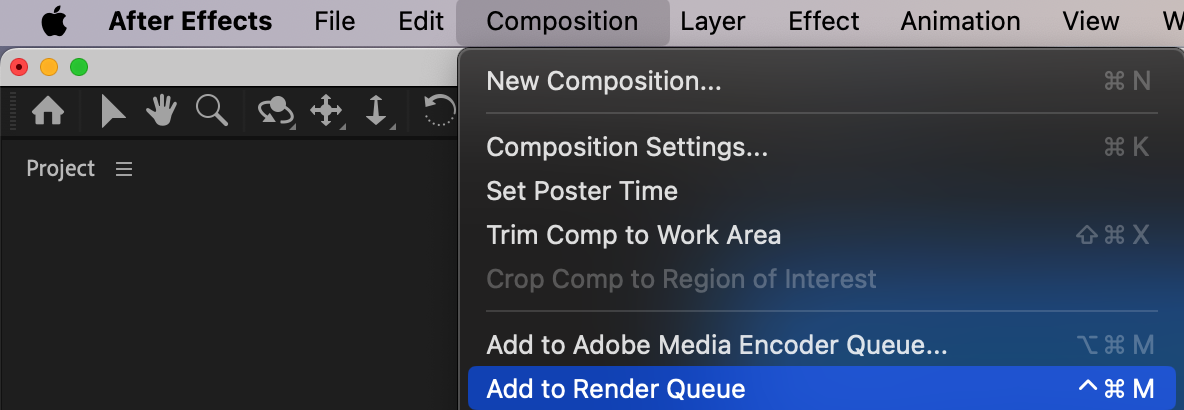Open the Project panel hamburger menu

tap(124, 169)
